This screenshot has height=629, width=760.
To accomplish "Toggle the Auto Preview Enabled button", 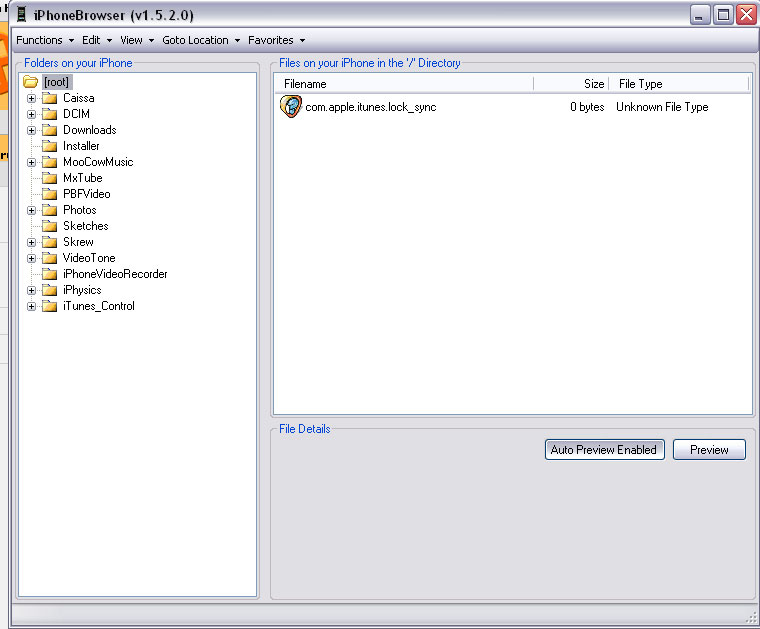I will 604,450.
